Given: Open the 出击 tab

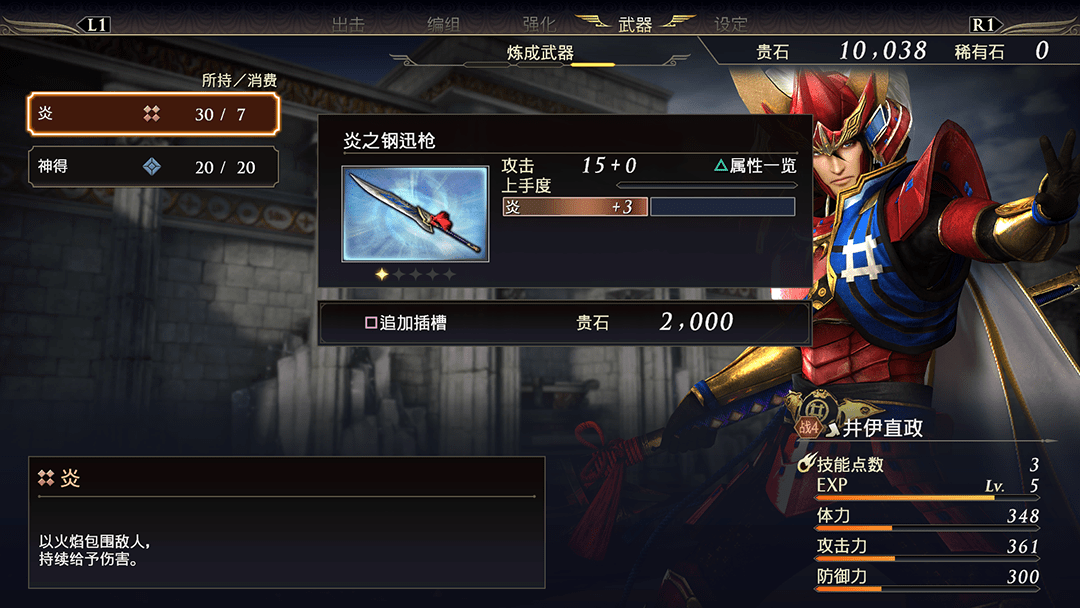Looking at the screenshot, I should (348, 25).
